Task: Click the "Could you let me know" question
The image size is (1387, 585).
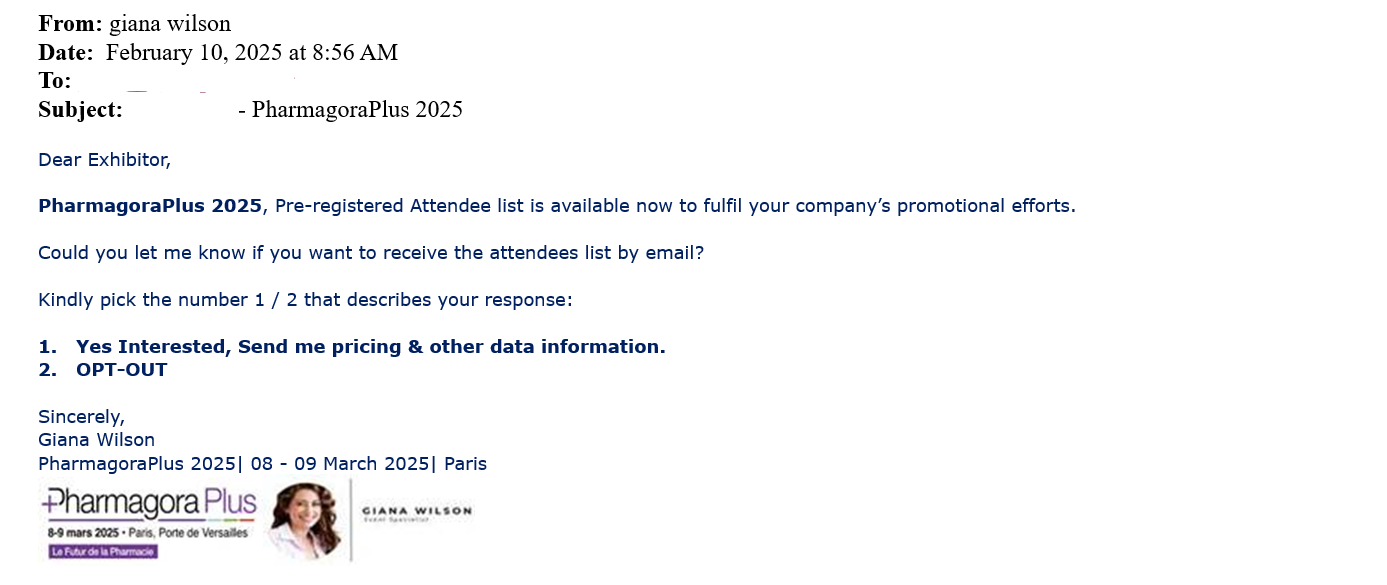Action: coord(370,253)
